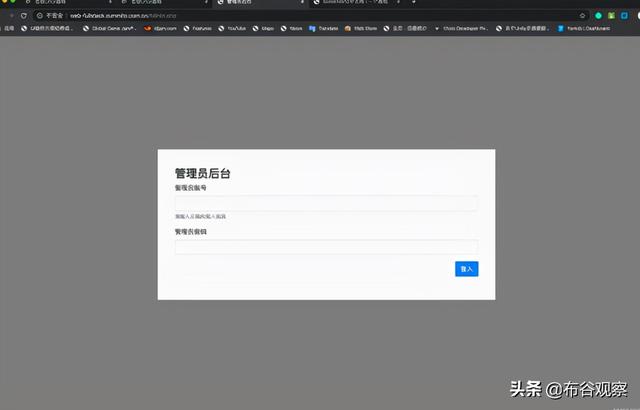Focus the browser address bar URL
640x410 pixels.
[x=123, y=16]
